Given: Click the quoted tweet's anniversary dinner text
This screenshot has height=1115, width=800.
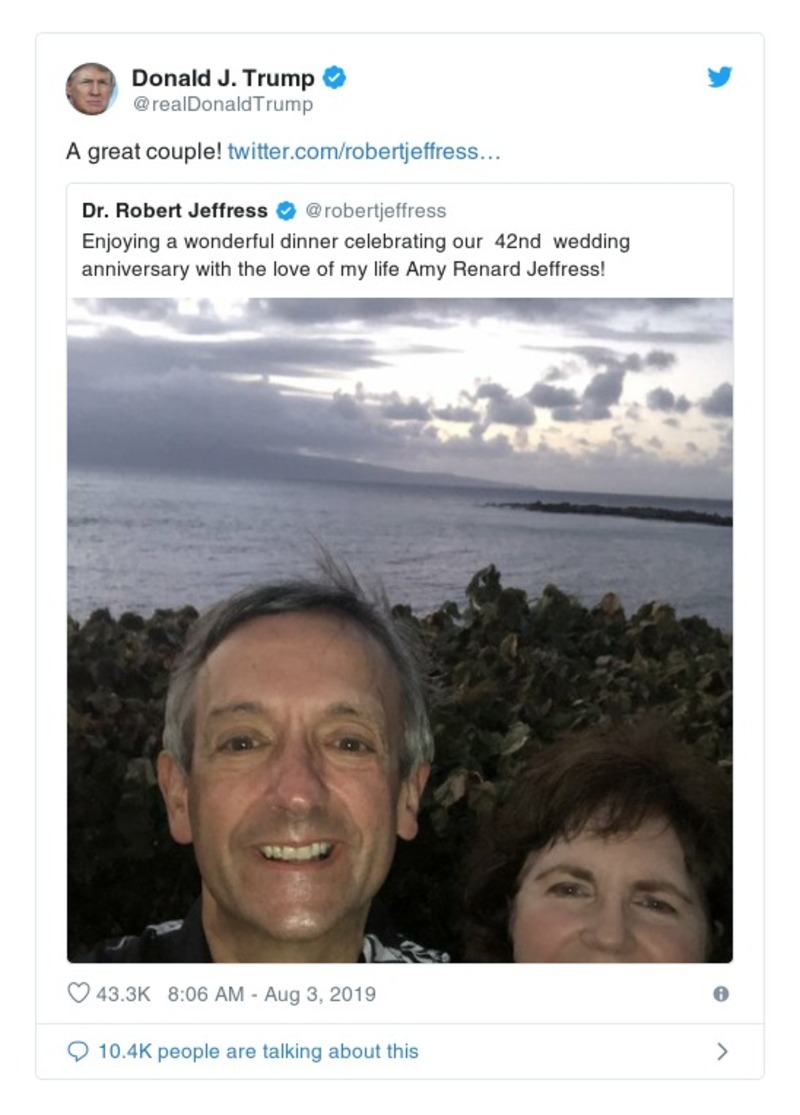Looking at the screenshot, I should pos(356,255).
